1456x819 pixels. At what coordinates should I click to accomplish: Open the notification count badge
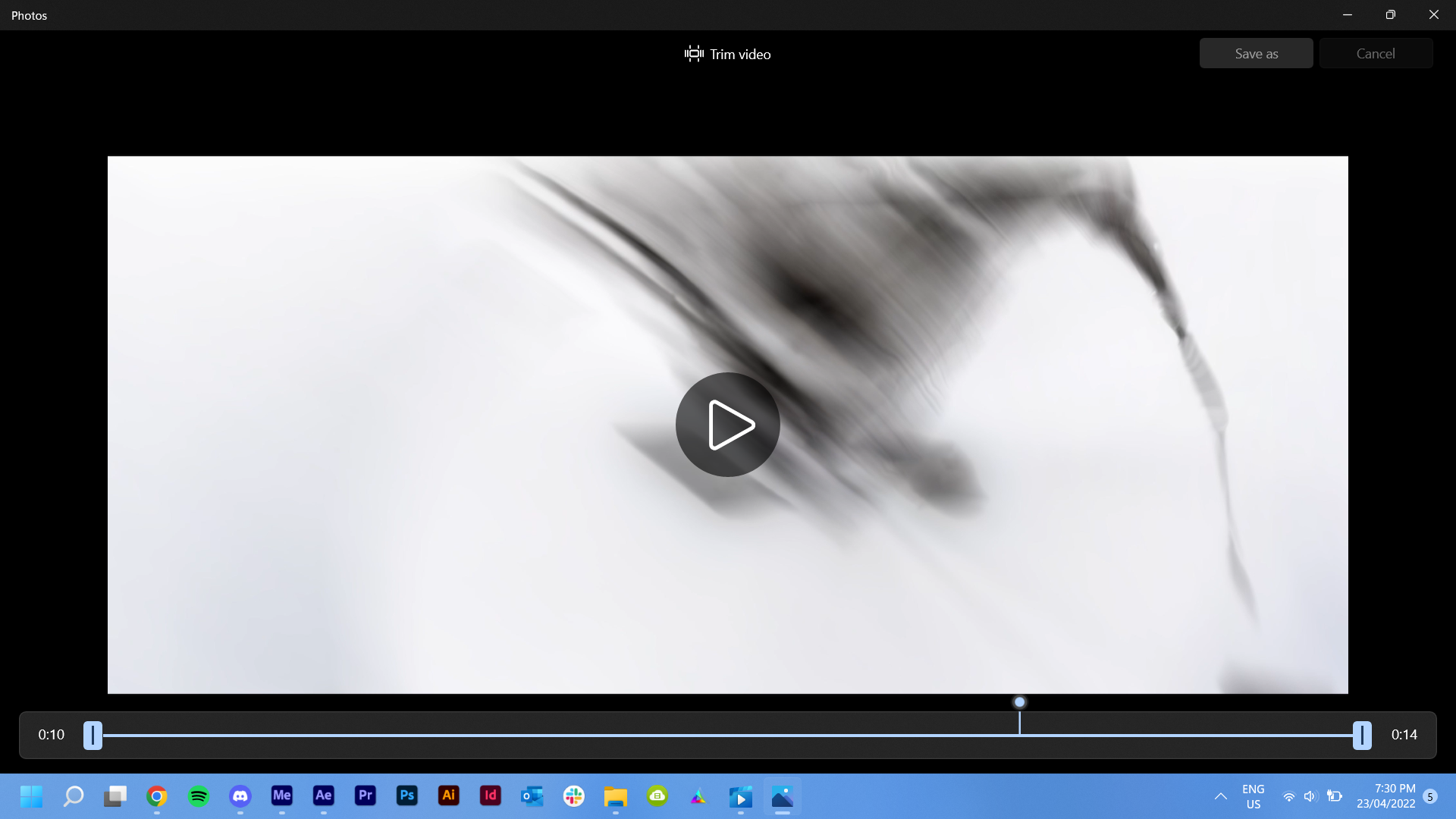click(x=1432, y=797)
